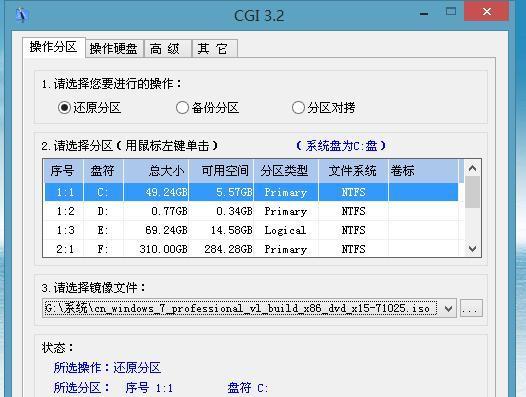Open the 高 级 tab

(167, 49)
